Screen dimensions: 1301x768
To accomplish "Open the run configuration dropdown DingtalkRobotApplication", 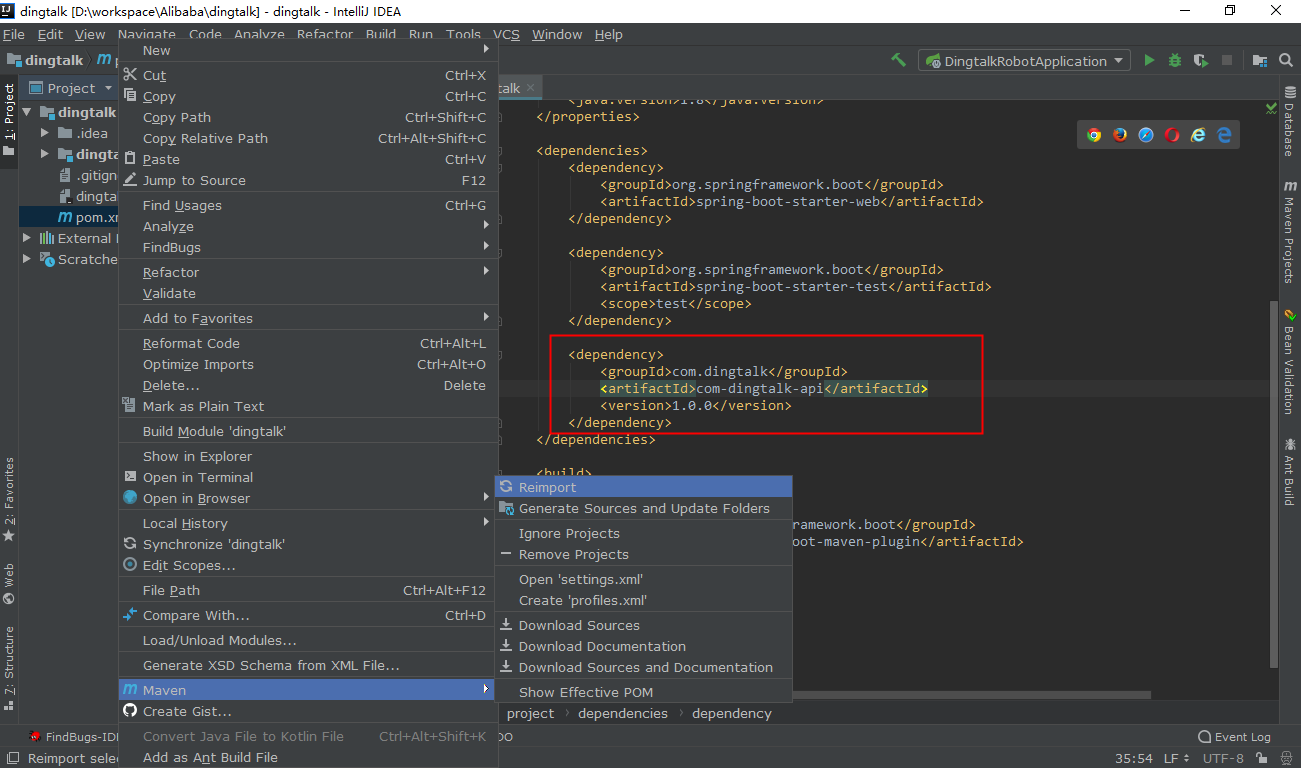I will (x=1025, y=61).
